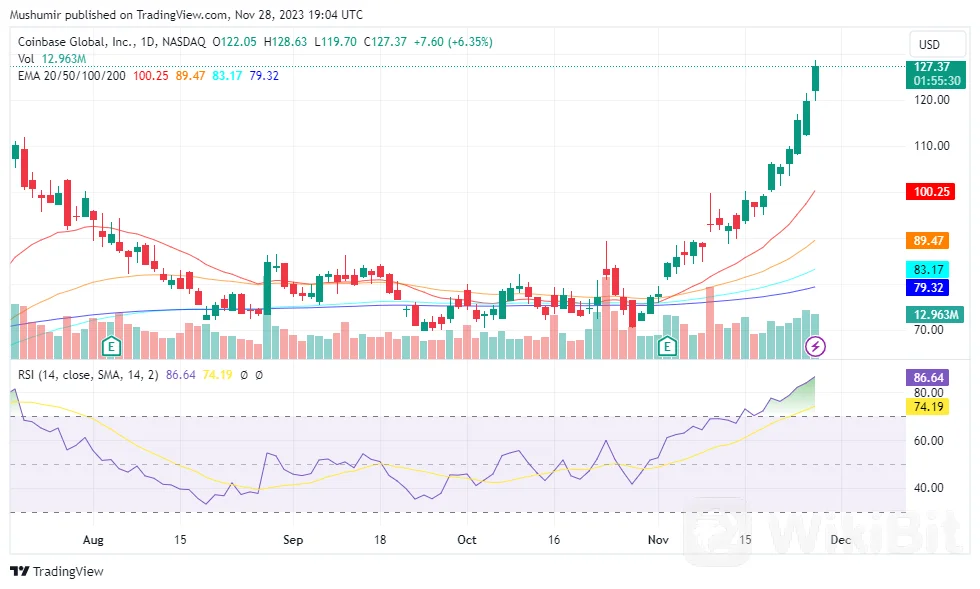Viewport: 980px width, 589px height.
Task: Click the 12.963M volume label
Action: (936, 316)
